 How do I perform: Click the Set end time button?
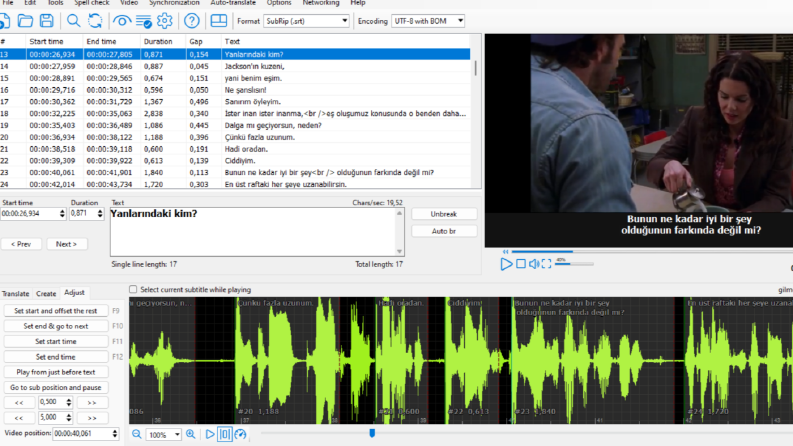click(56, 356)
